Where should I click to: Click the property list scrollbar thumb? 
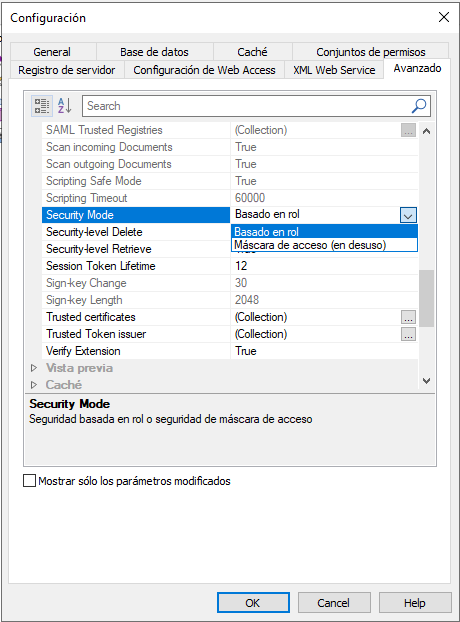point(426,298)
